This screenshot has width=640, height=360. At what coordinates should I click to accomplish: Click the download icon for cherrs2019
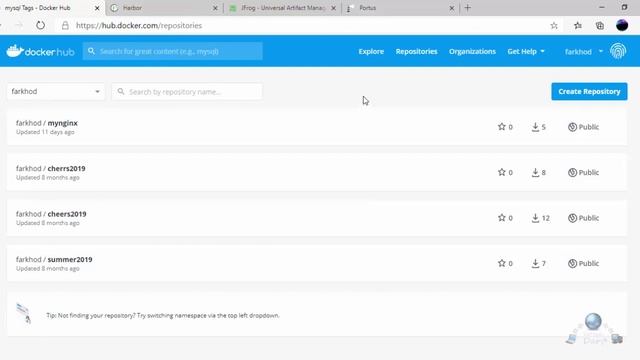[x=535, y=173]
